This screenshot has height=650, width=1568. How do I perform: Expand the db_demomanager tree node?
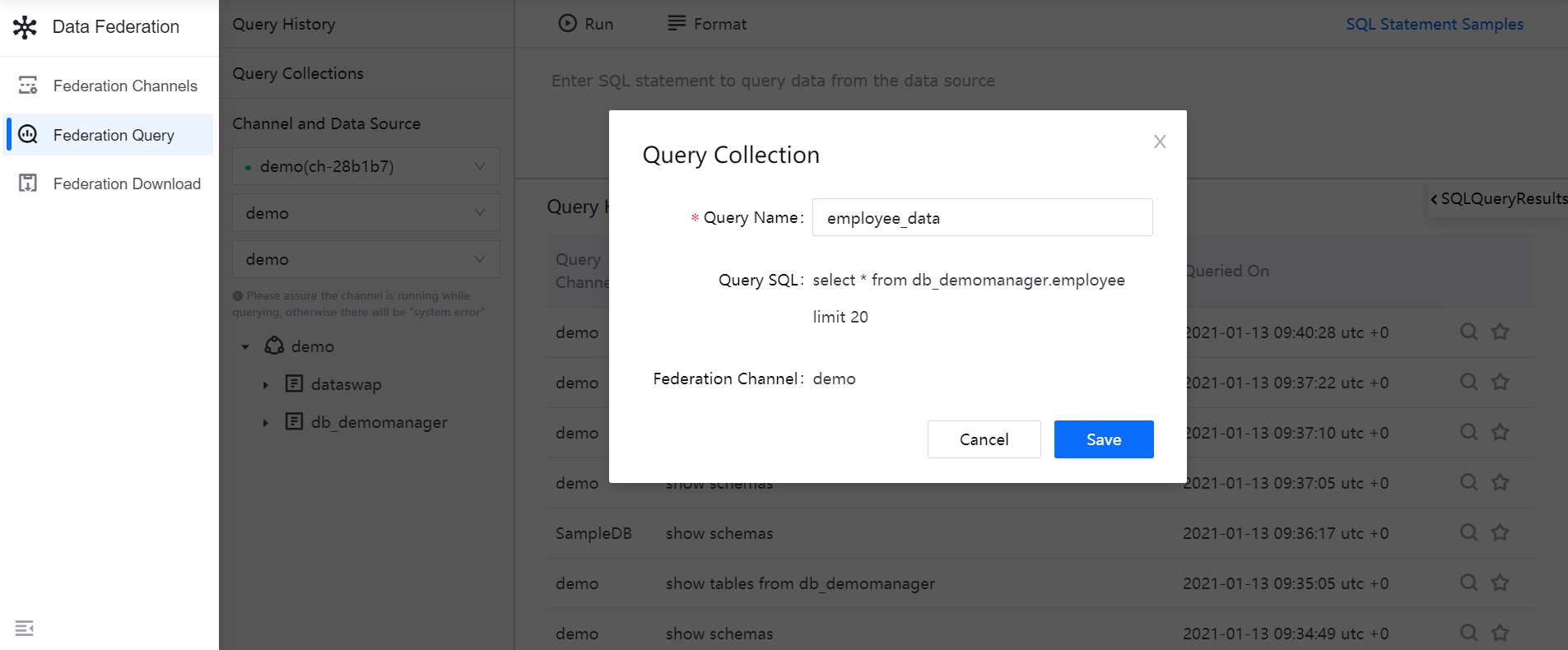[x=266, y=423]
